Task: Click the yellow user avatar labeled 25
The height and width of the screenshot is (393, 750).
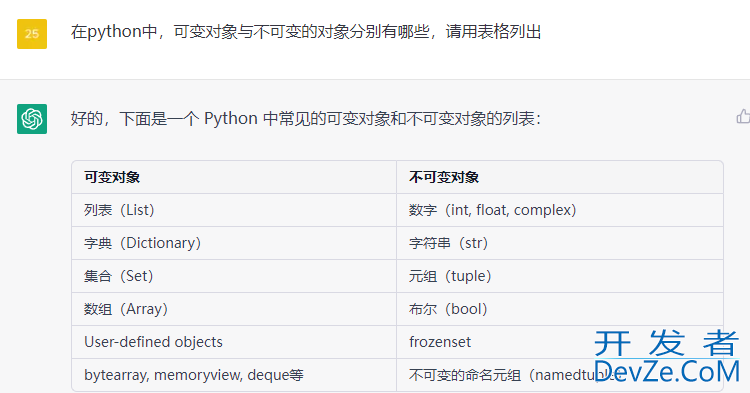Action: point(32,34)
